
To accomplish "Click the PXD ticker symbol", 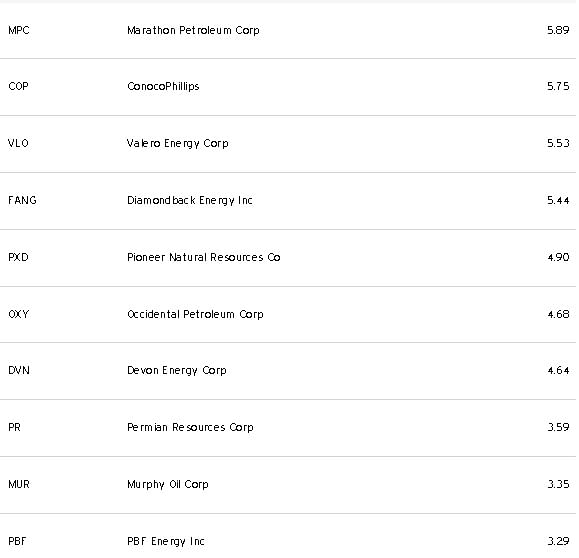I will 18,257.
